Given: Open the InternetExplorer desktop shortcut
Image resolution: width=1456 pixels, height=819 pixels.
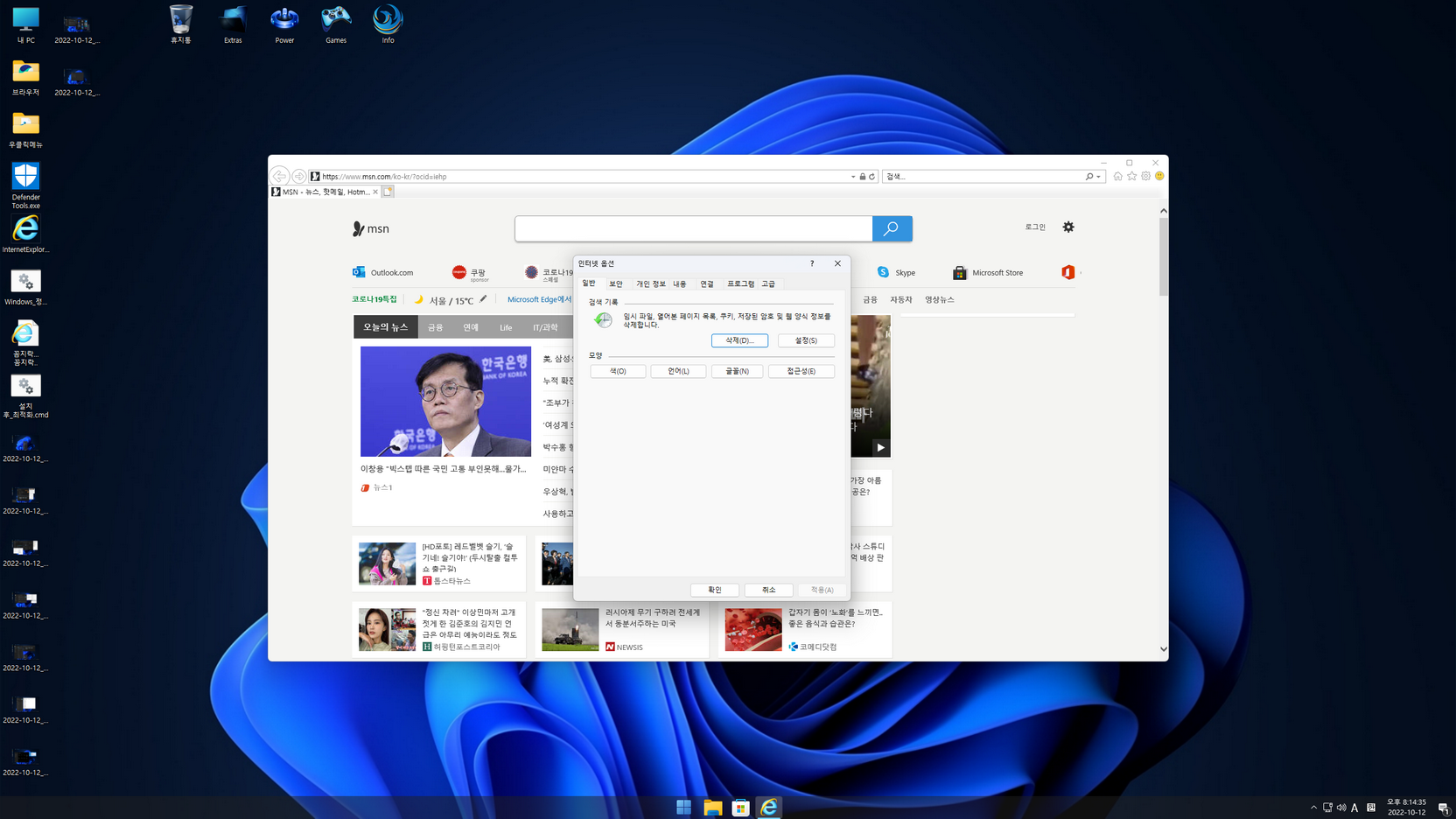Looking at the screenshot, I should [x=25, y=234].
